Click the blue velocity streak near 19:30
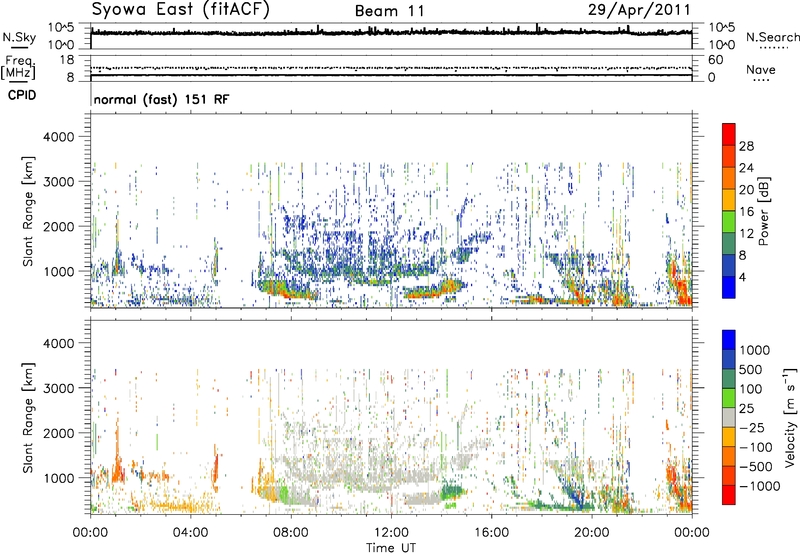The height and width of the screenshot is (554, 800). click(571, 492)
